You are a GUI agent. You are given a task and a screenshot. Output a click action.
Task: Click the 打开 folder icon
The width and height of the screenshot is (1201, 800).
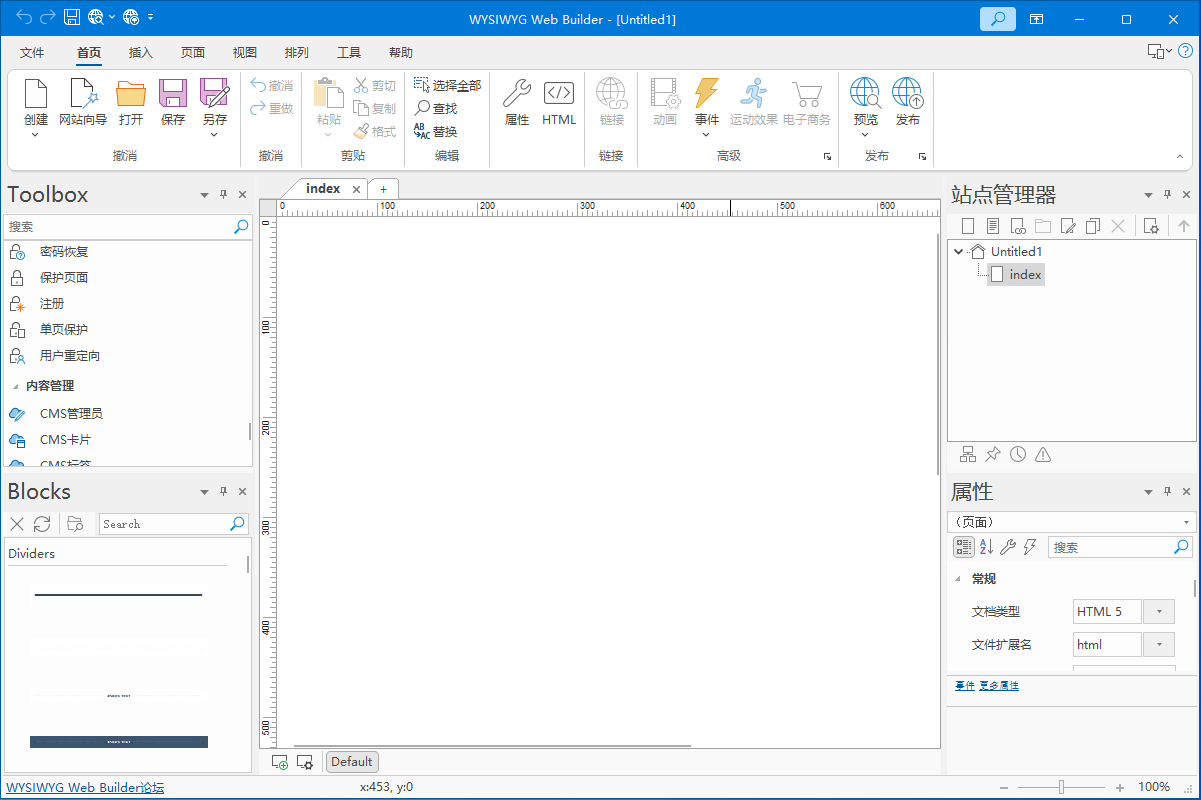pos(131,93)
